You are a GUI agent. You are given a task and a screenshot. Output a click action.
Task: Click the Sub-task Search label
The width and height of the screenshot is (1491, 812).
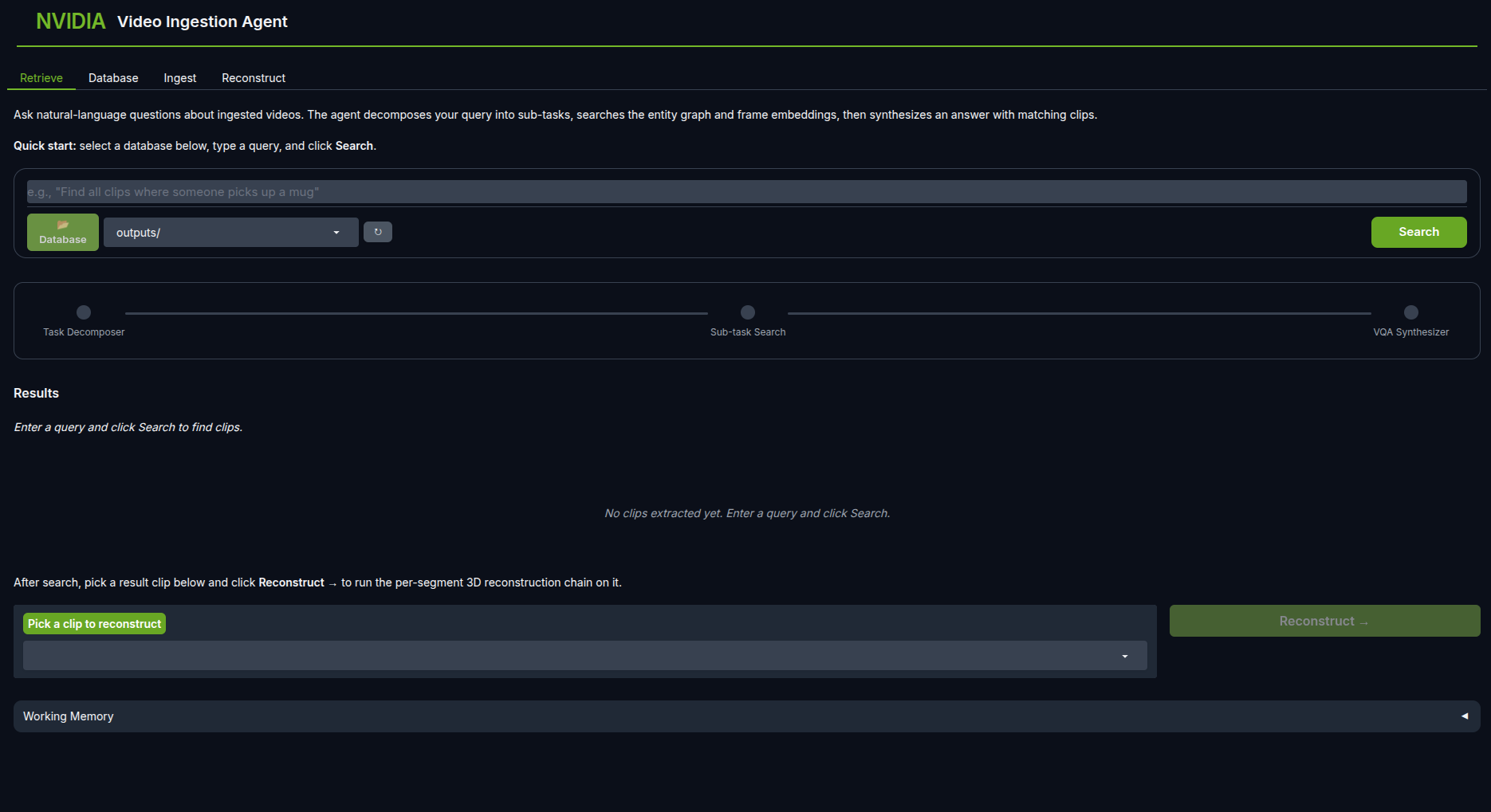click(x=748, y=332)
